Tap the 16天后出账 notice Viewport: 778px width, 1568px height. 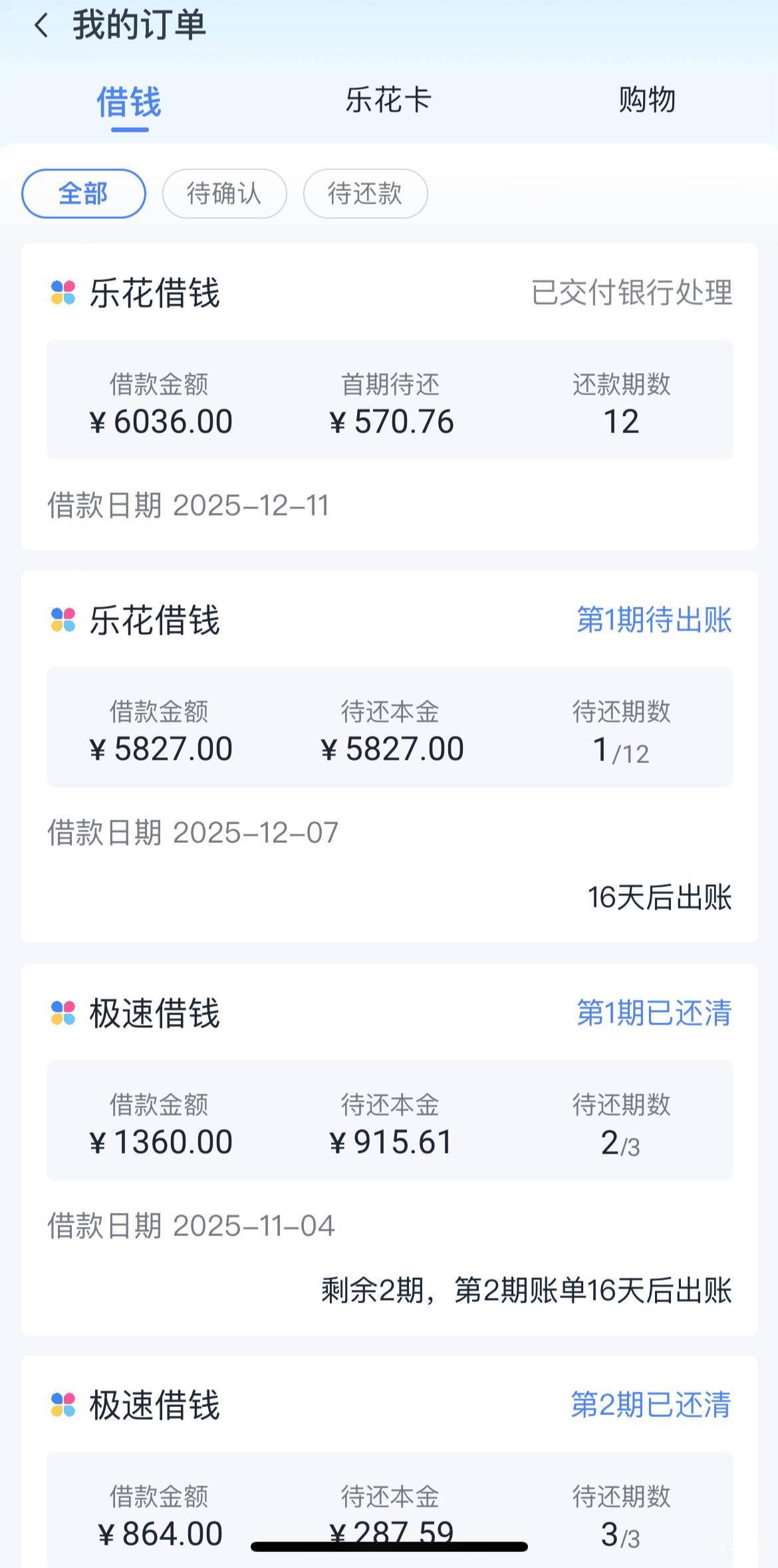pyautogui.click(x=659, y=897)
